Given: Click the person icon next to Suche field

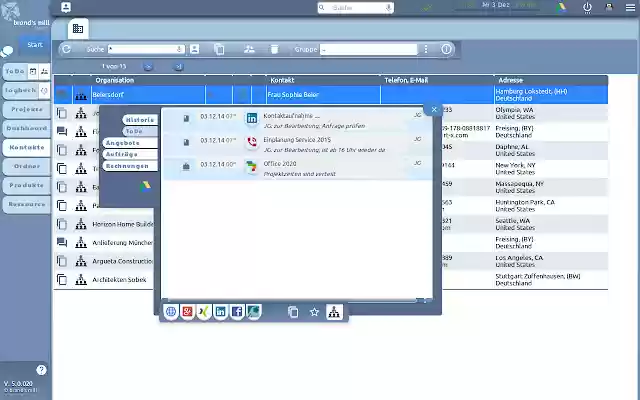Looking at the screenshot, I should (x=195, y=49).
